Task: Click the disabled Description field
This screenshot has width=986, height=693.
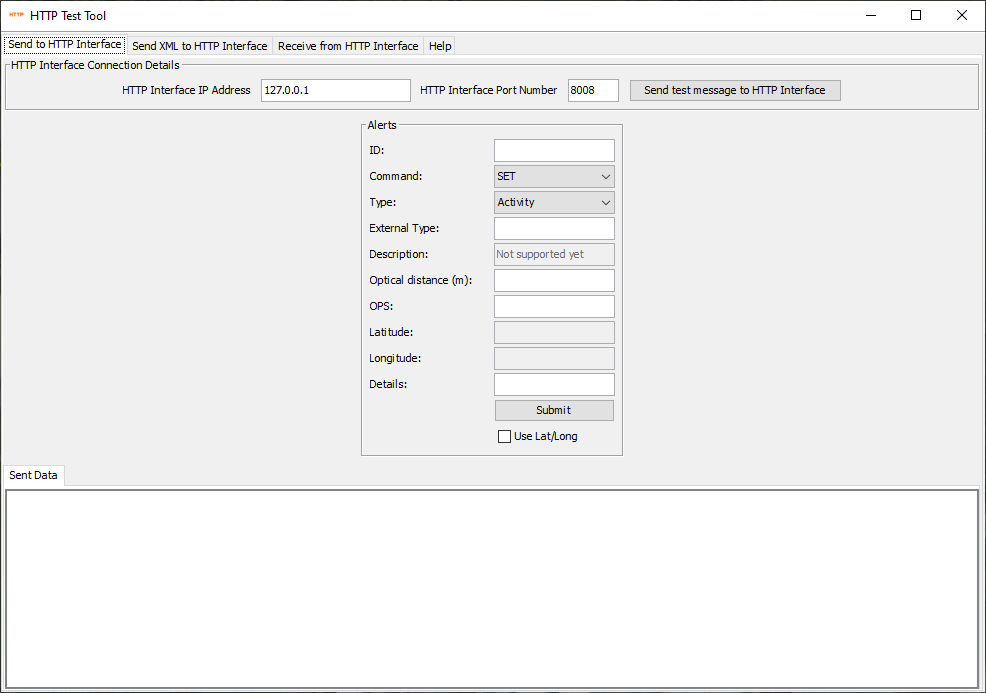Action: (x=554, y=254)
